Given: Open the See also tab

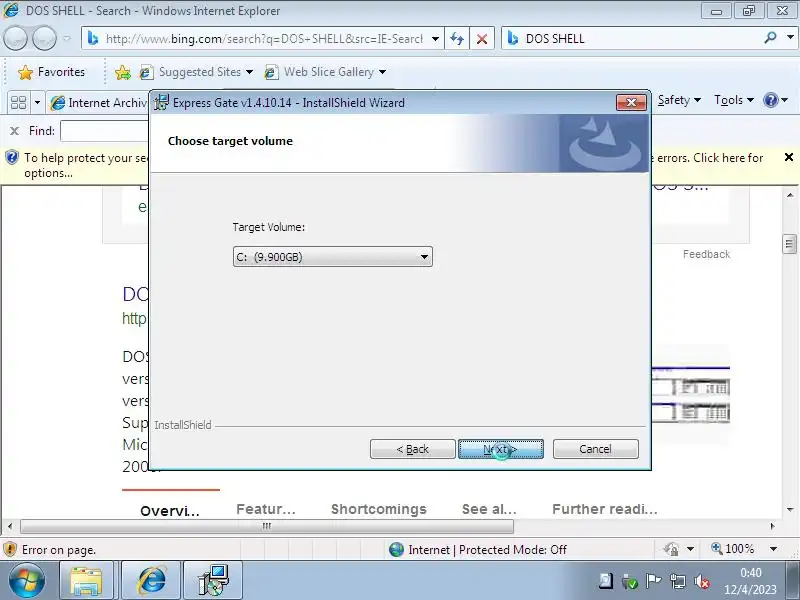Looking at the screenshot, I should tap(489, 509).
